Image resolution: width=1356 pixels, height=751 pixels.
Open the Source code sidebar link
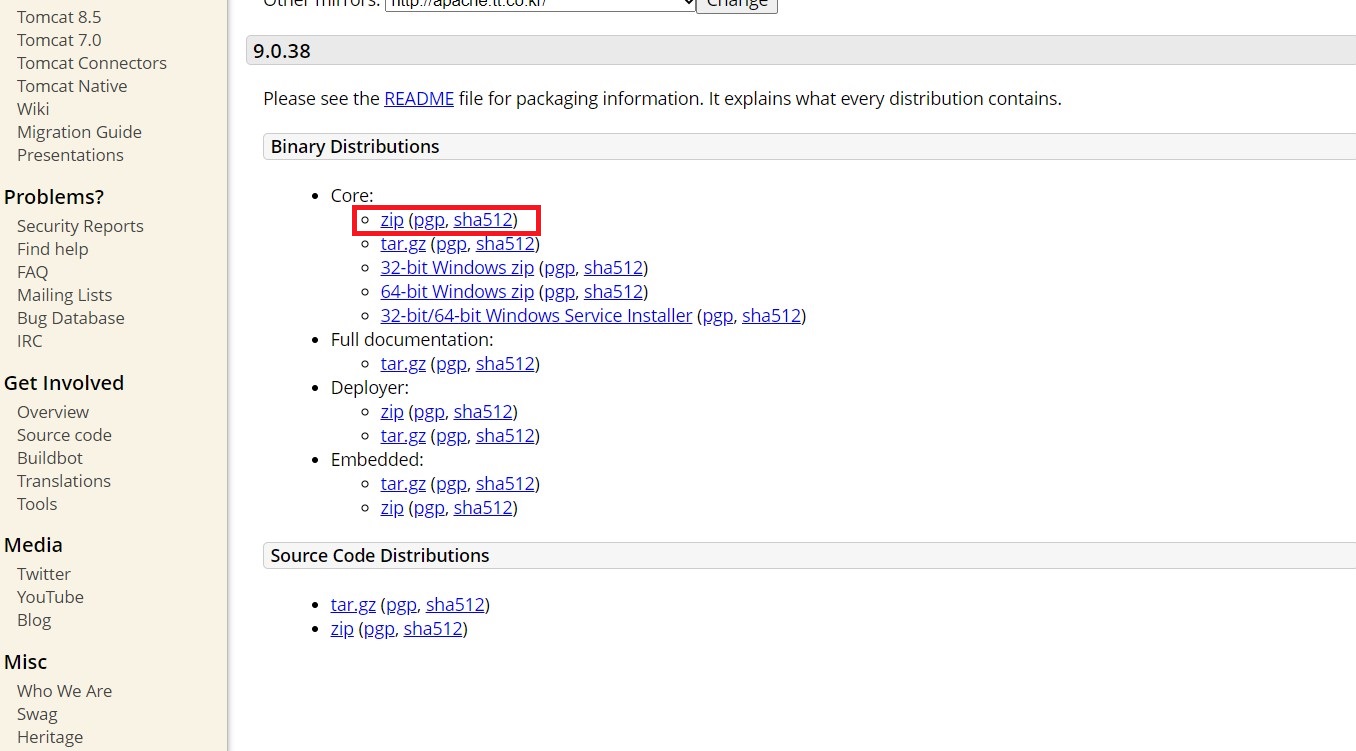pos(64,435)
